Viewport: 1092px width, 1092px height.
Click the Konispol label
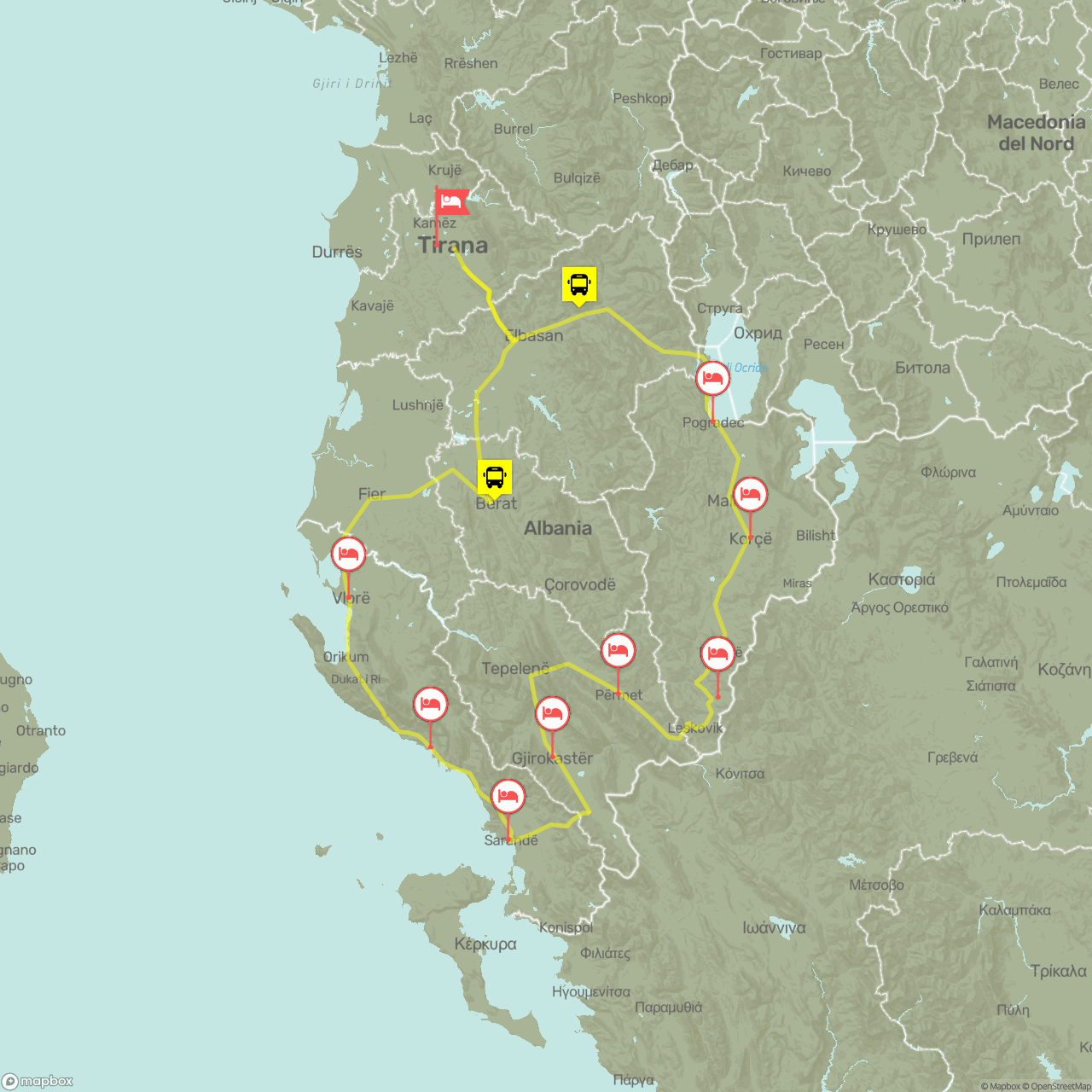pyautogui.click(x=566, y=927)
